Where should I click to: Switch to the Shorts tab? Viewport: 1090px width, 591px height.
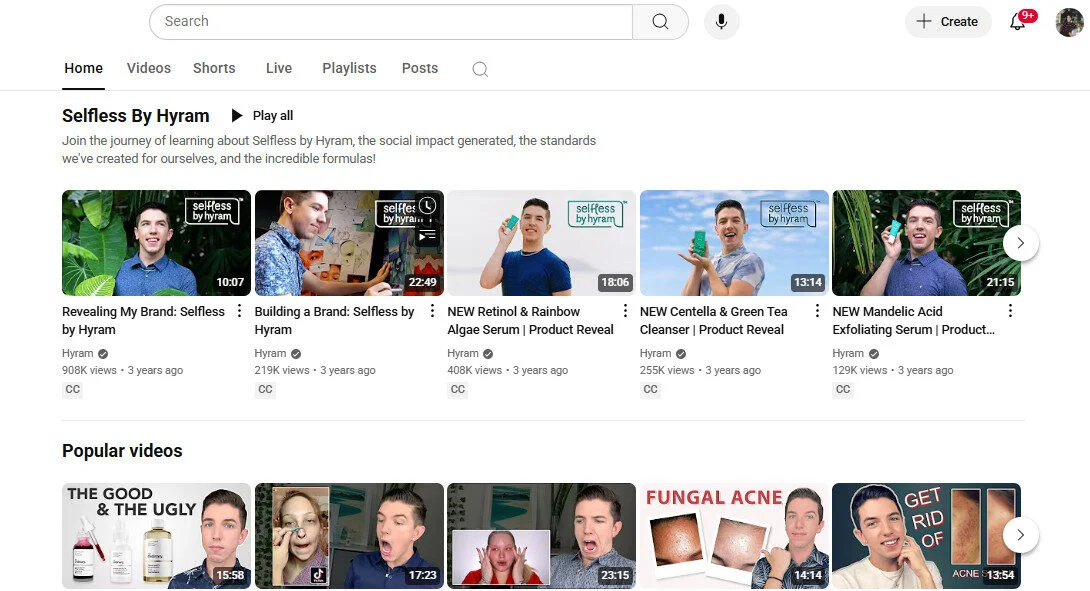214,68
